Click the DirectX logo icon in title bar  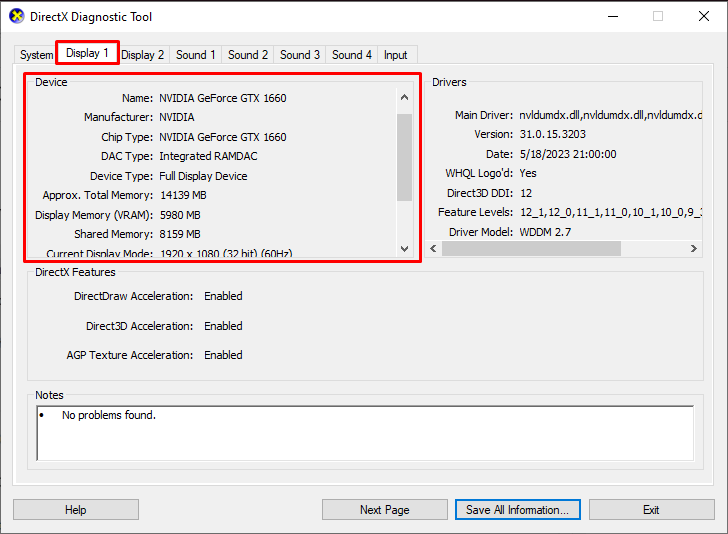pyautogui.click(x=16, y=16)
